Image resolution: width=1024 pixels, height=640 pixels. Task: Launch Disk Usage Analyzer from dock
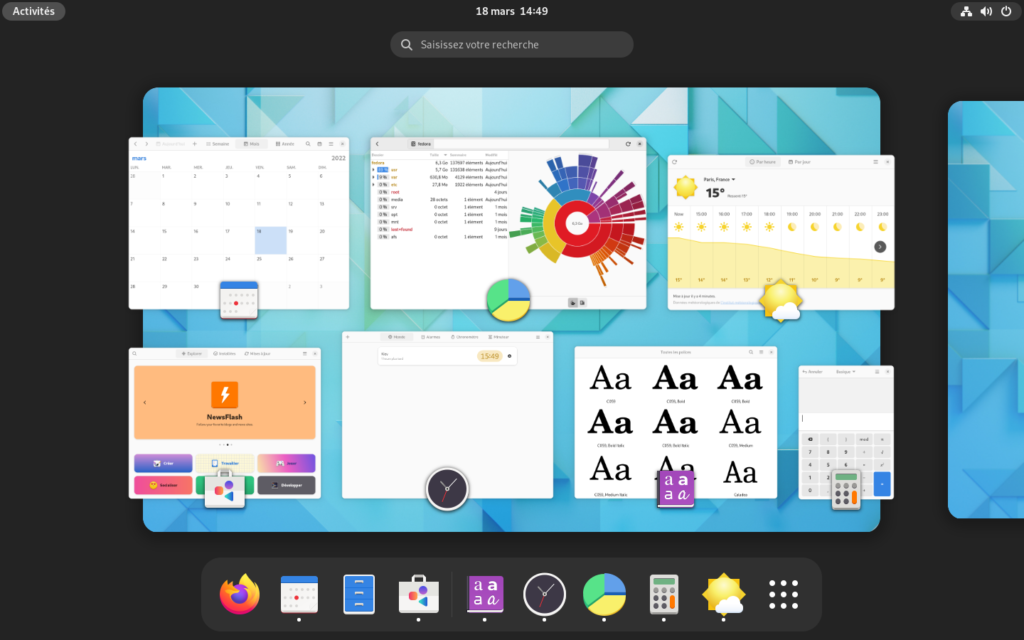click(604, 594)
